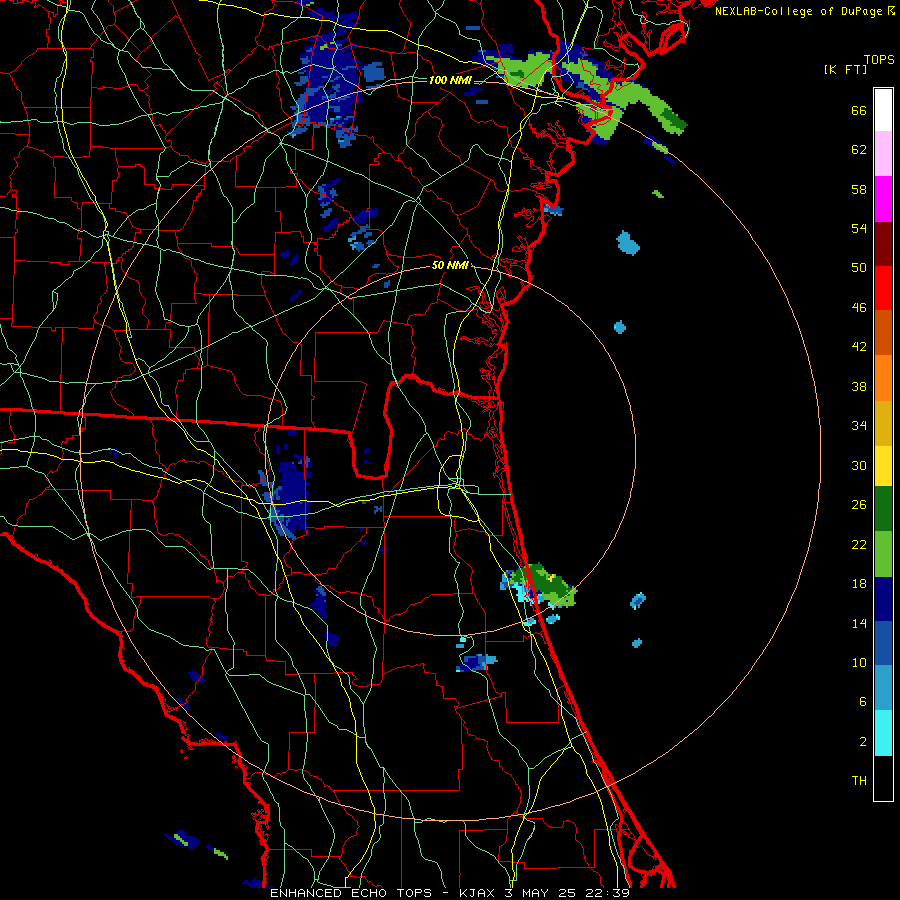900x900 pixels.
Task: Click the '46' legend value
Action: [859, 308]
